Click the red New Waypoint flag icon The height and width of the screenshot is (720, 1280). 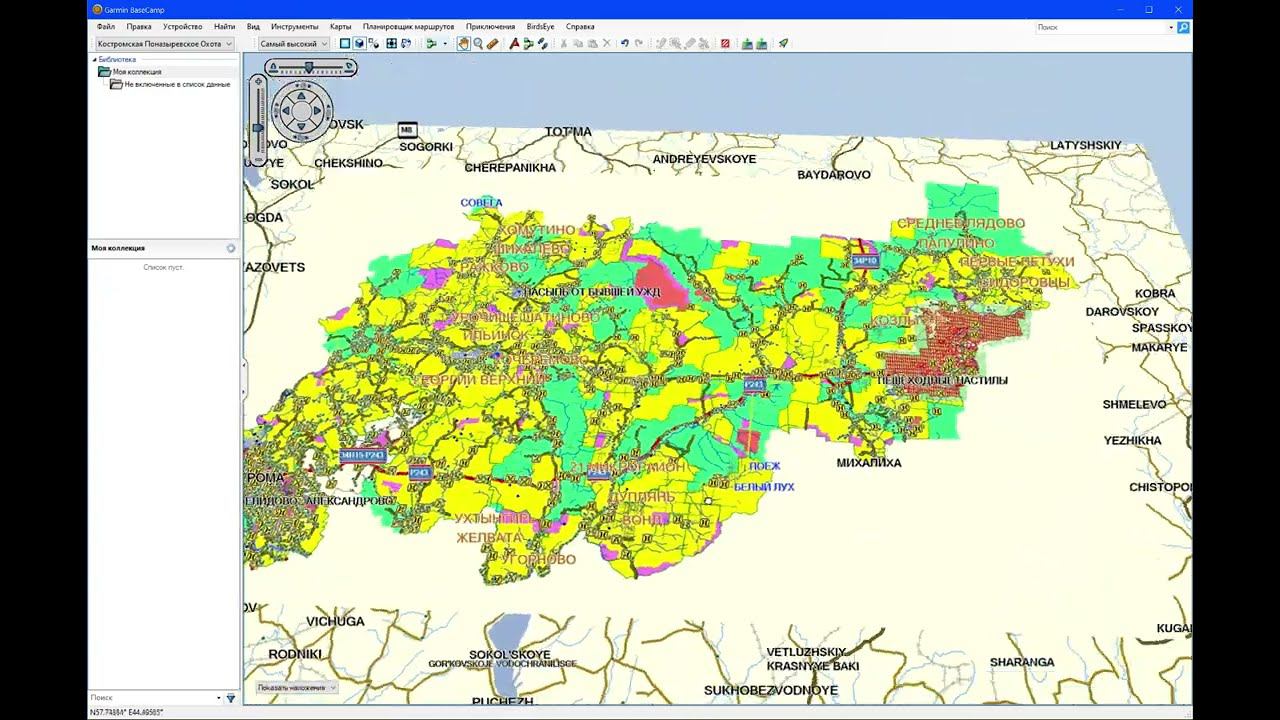pos(514,44)
